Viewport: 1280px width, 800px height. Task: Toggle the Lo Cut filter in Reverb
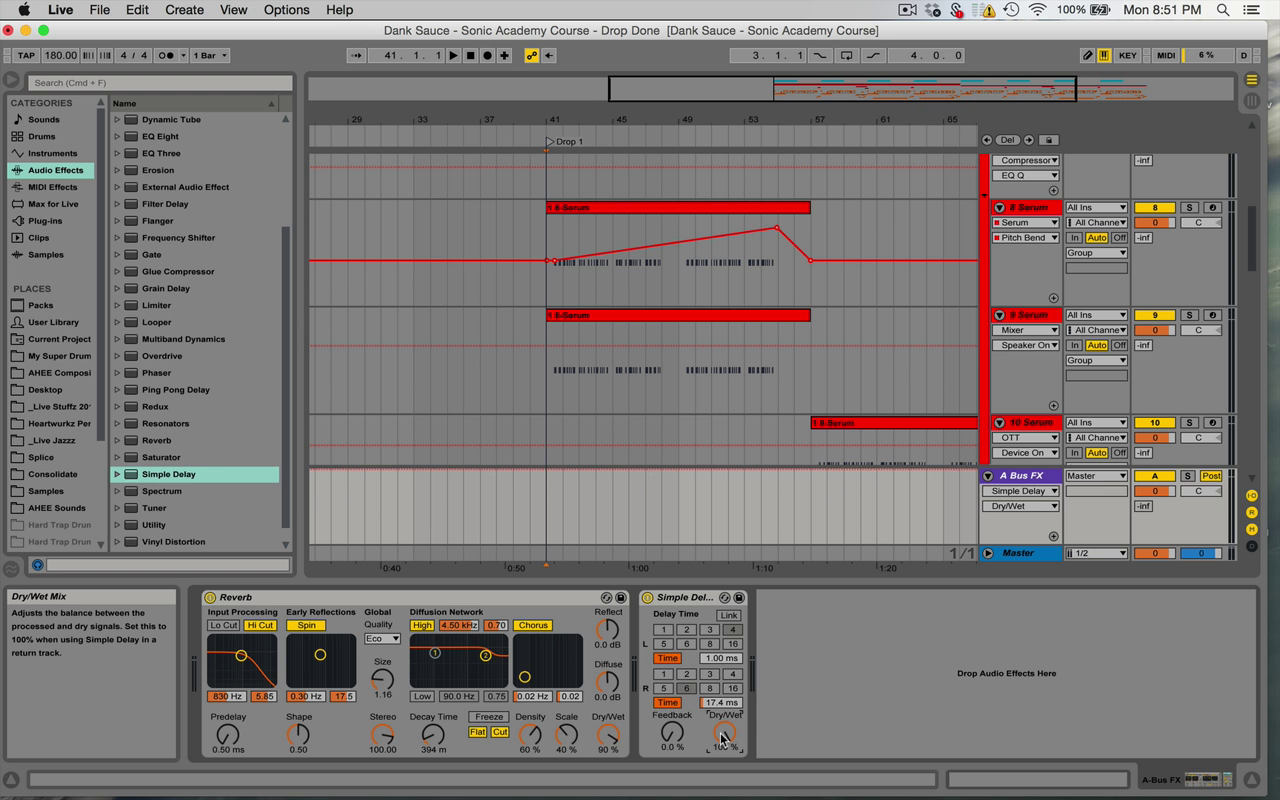pos(223,626)
